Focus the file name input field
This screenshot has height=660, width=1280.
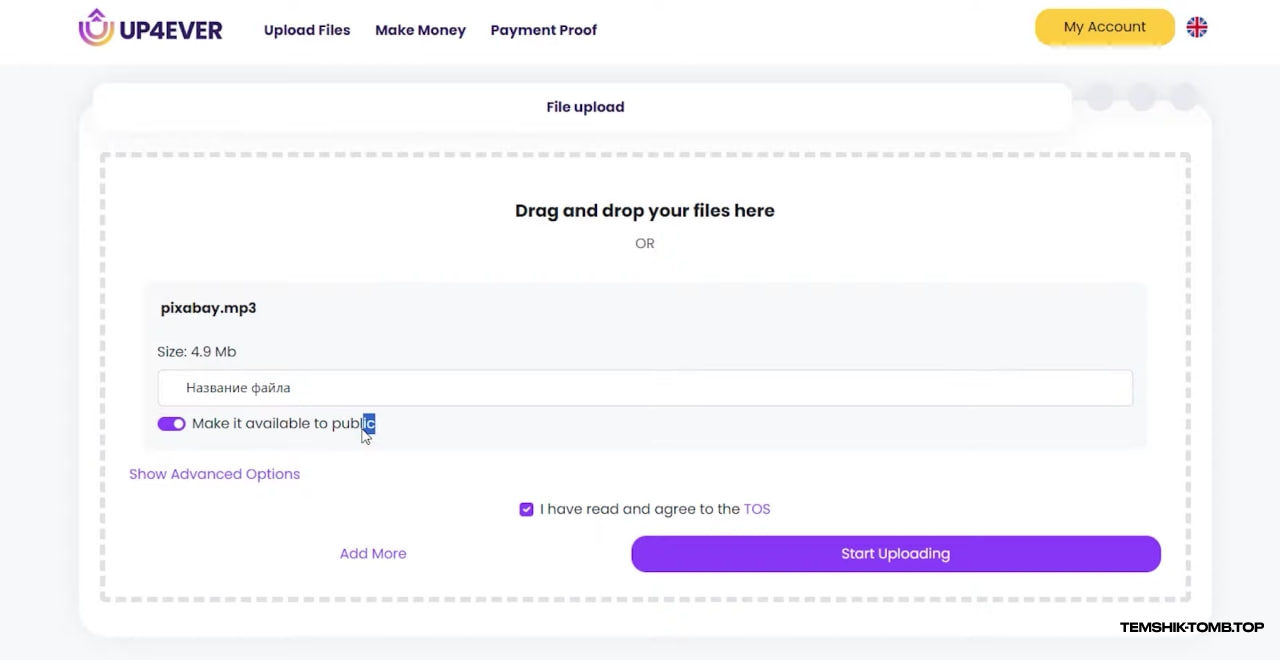click(x=645, y=388)
